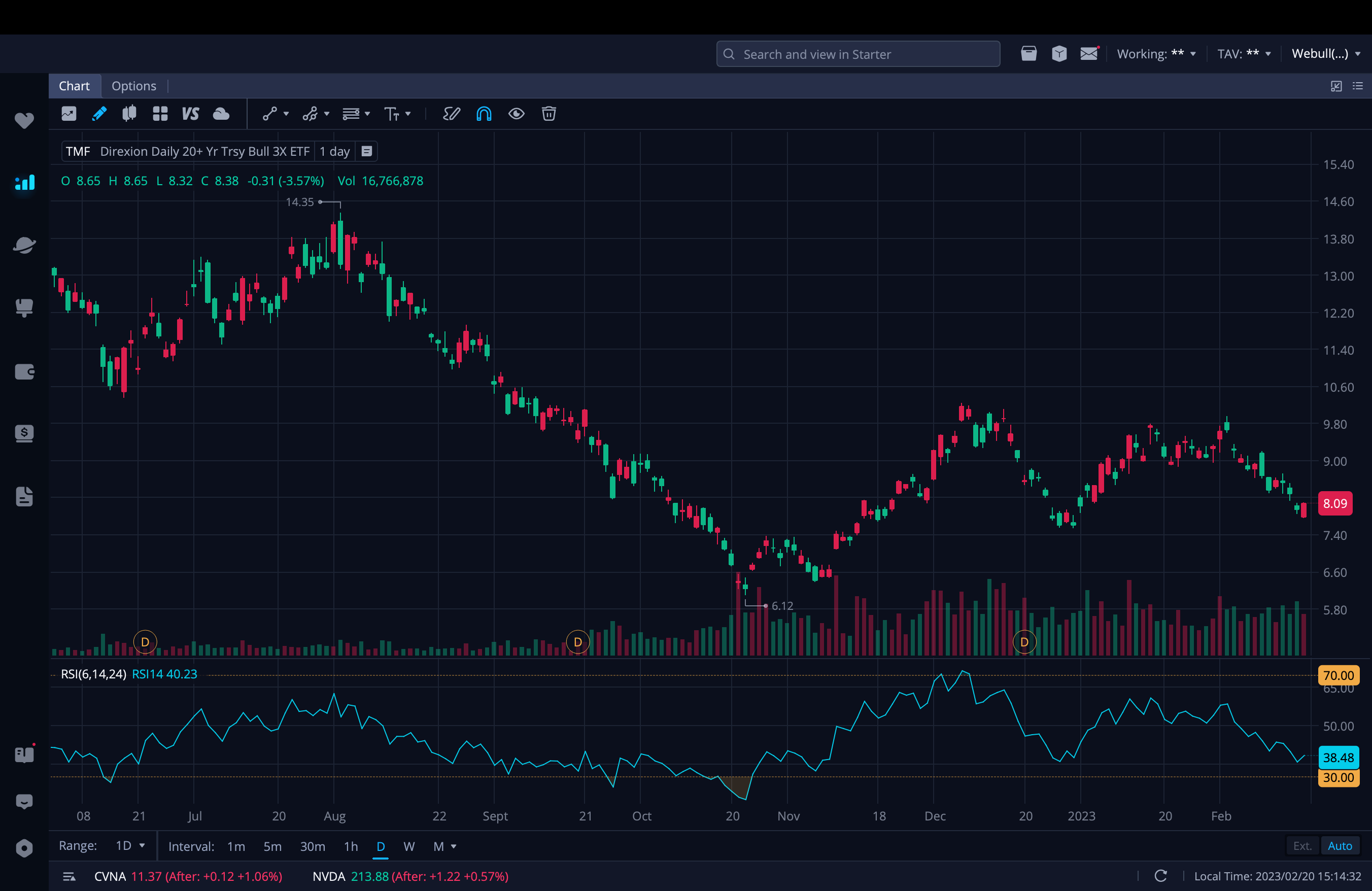Viewport: 1372px width, 891px height.
Task: Click the CVNA ticker in bottom bar
Action: [x=110, y=876]
